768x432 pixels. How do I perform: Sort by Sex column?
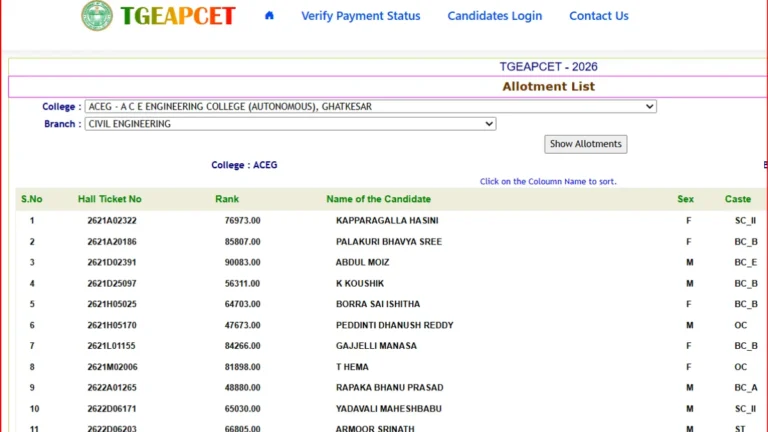coord(685,199)
